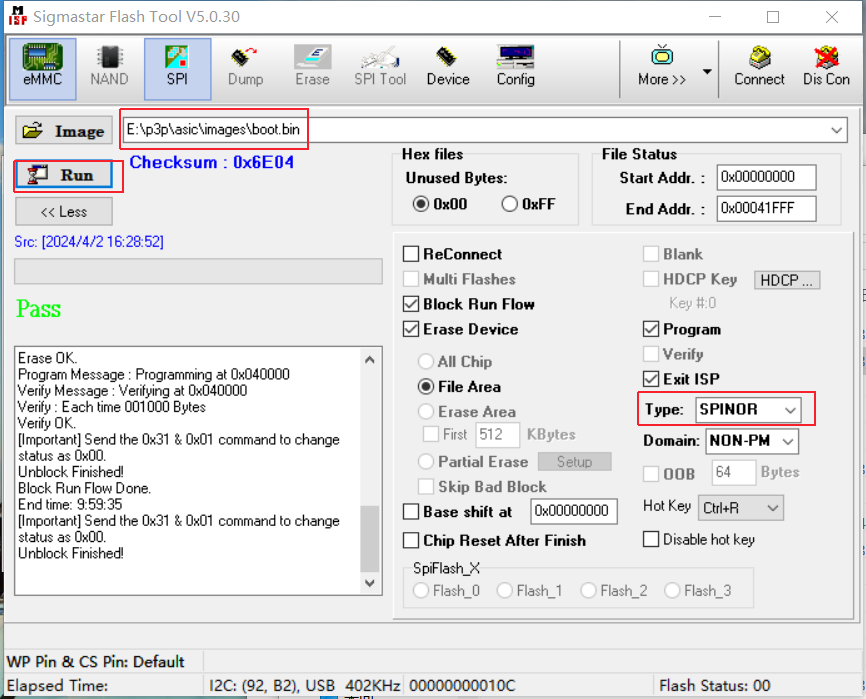
Task: Click the Checksum : 0x6E04 text
Action: 212,162
